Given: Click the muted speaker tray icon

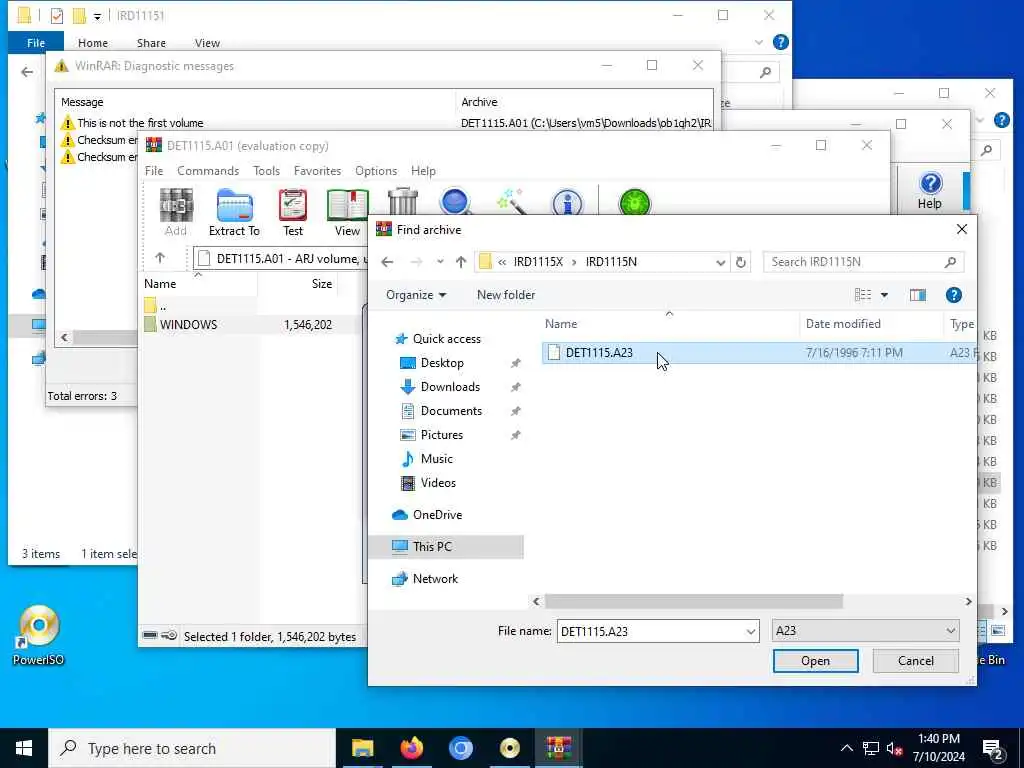Looking at the screenshot, I should [x=895, y=748].
